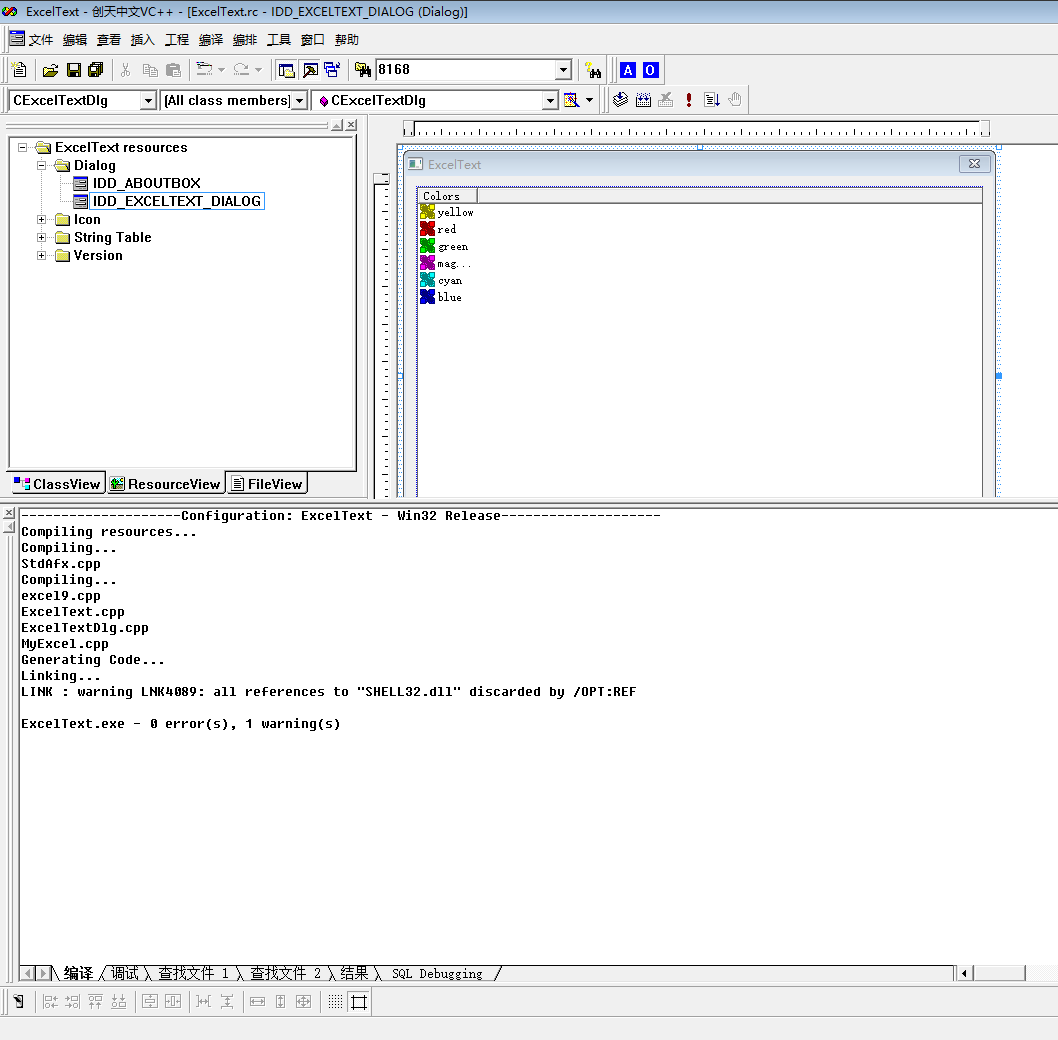The image size is (1058, 1040).
Task: Open the 编辑 menu
Action: pos(75,40)
